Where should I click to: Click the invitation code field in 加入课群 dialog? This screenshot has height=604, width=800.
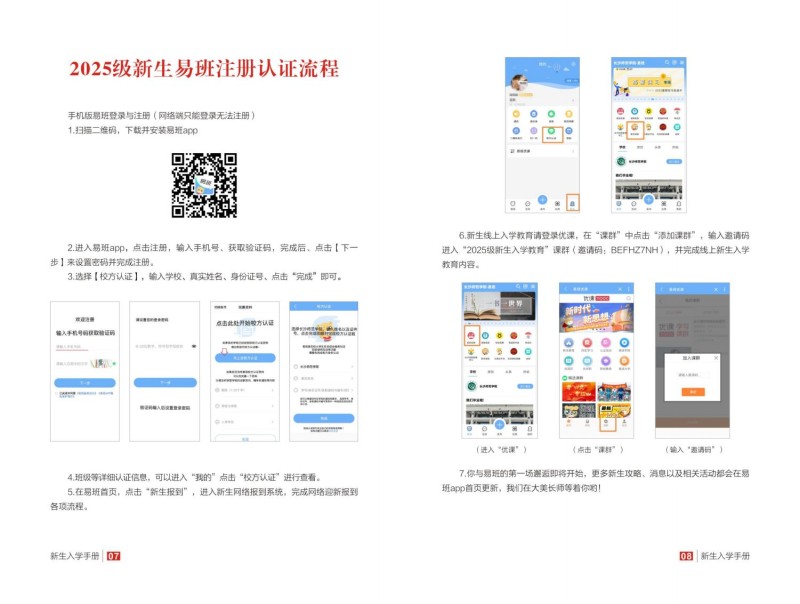691,375
